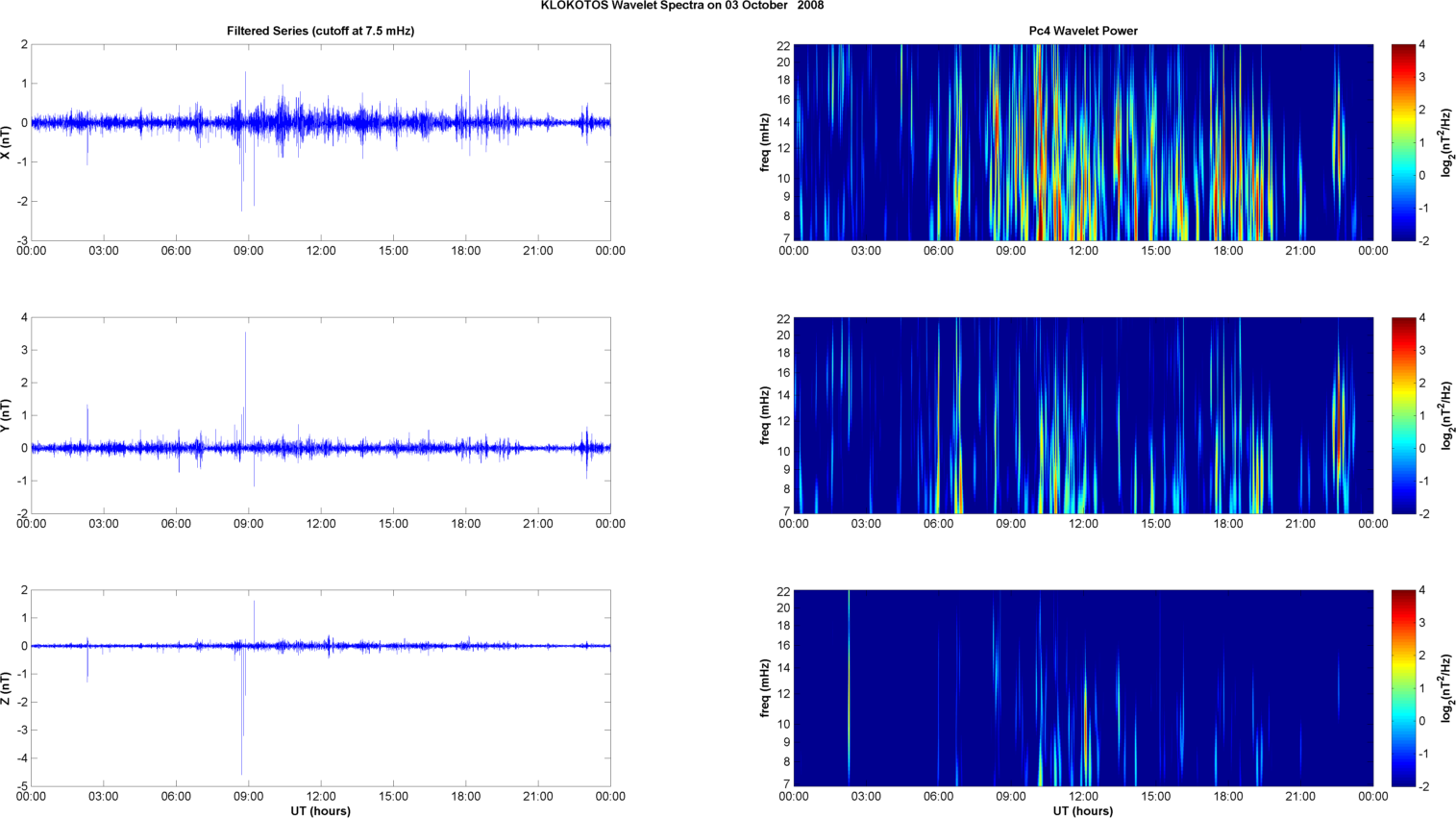The height and width of the screenshot is (818, 1456).
Task: Click the log2(nT²/Hz) label beside middle colorbar
Action: coord(1446,415)
